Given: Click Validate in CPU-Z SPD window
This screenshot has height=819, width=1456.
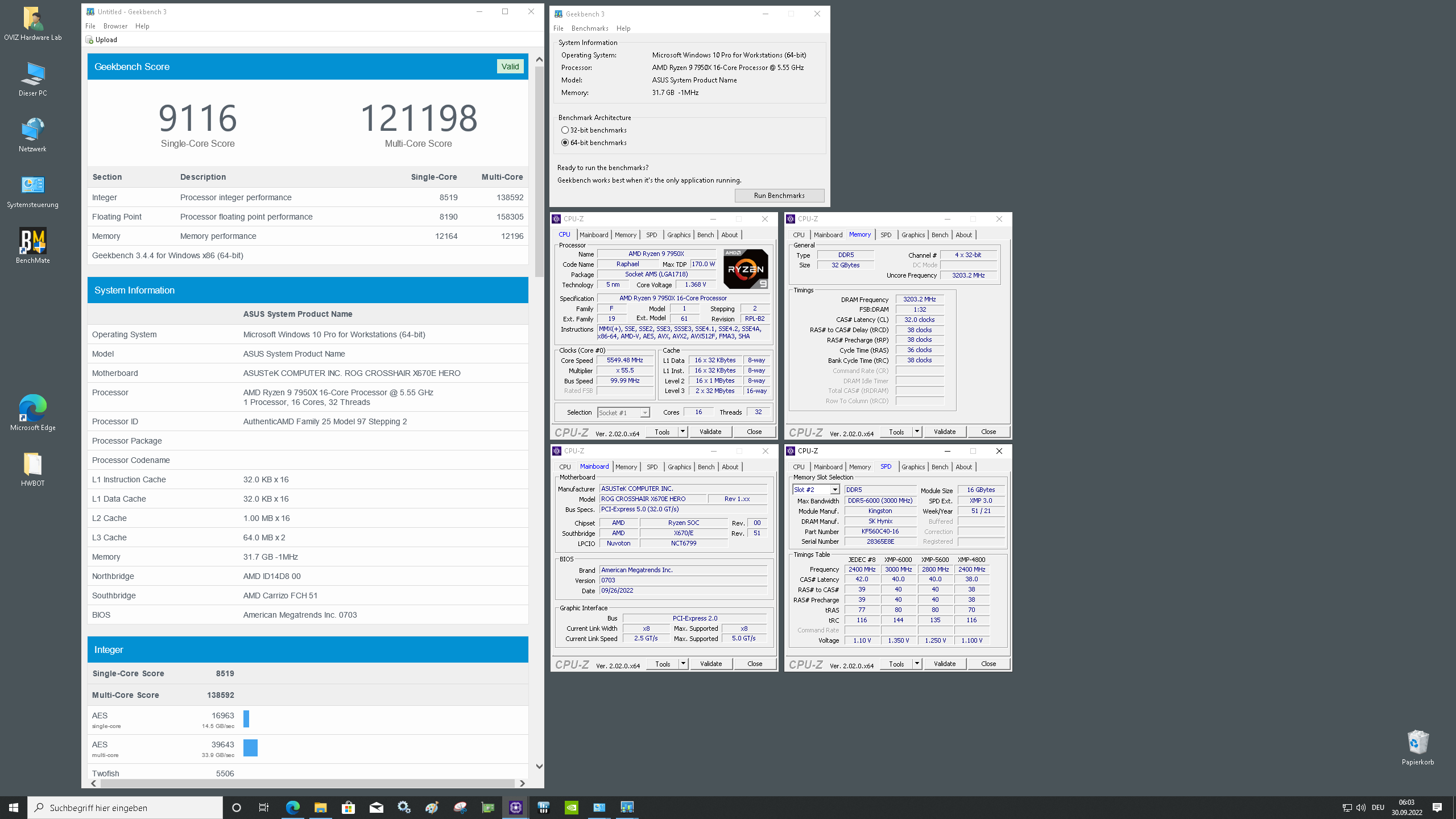Looking at the screenshot, I should point(945,664).
